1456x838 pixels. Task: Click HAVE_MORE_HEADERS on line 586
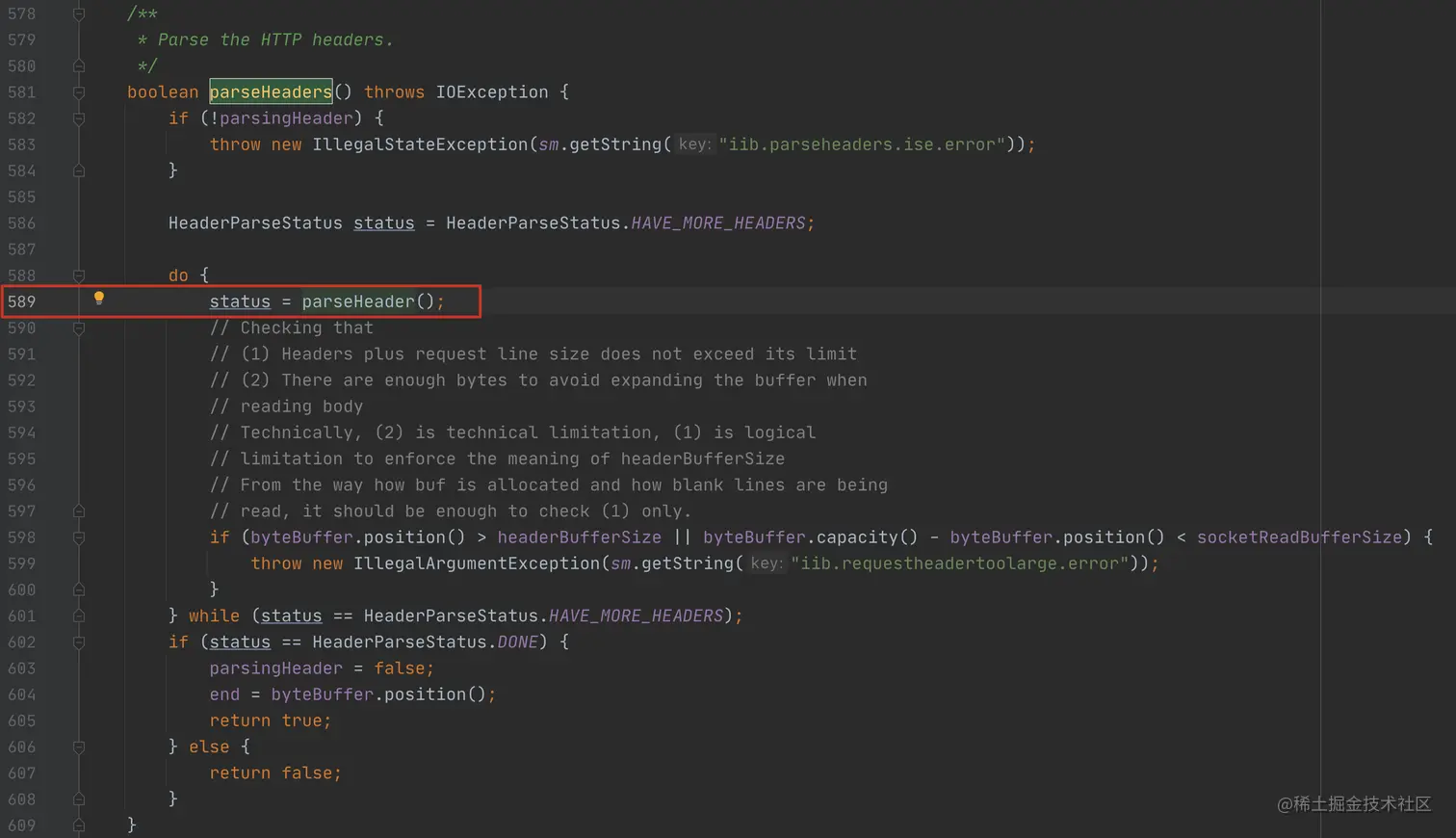point(717,223)
